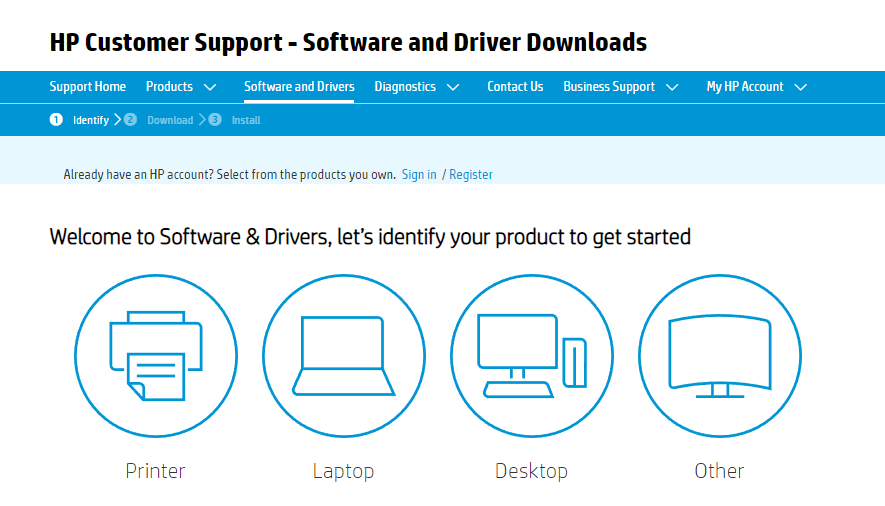Click the Desktop text label
The height and width of the screenshot is (506, 885).
coord(531,471)
